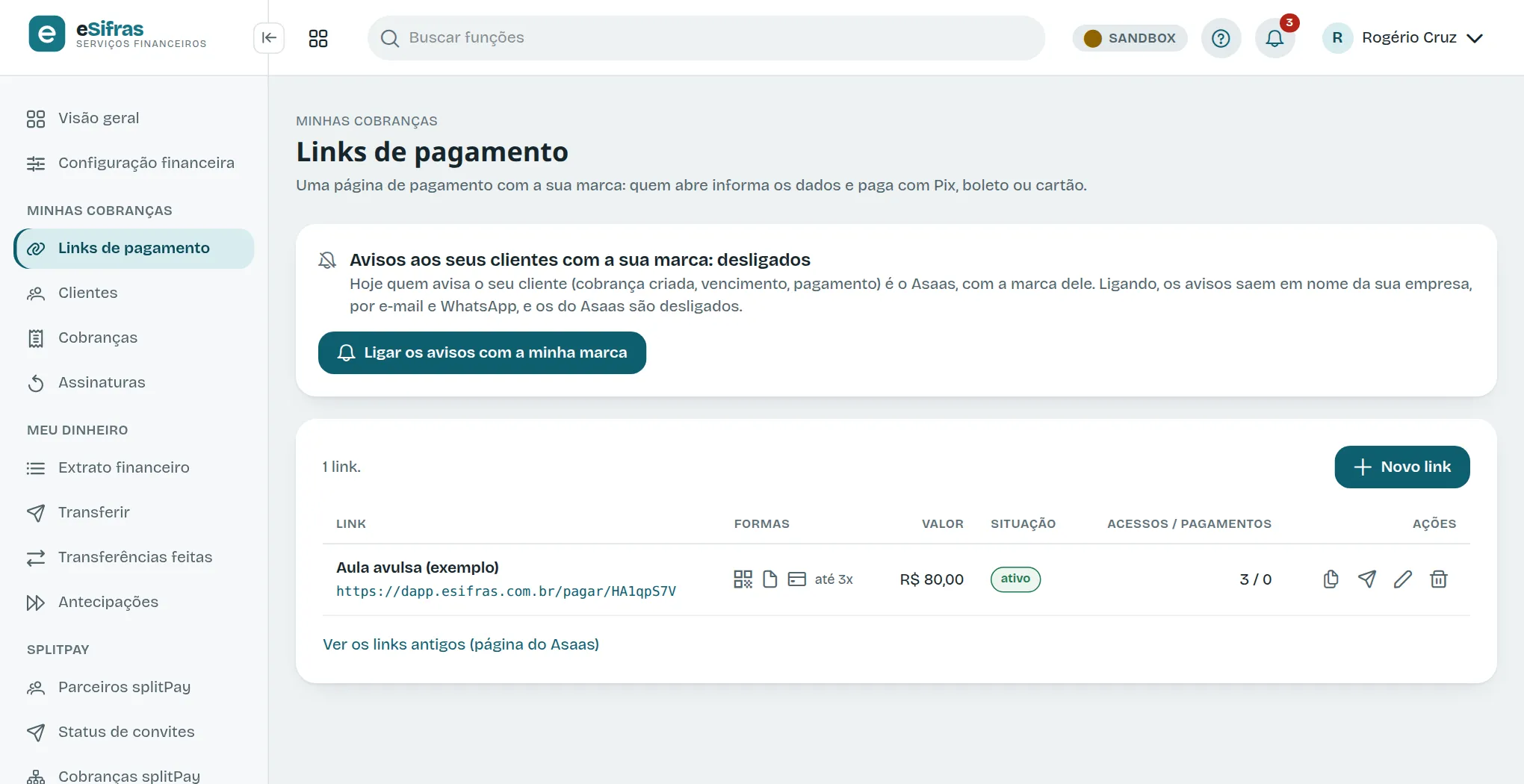The width and height of the screenshot is (1524, 784).
Task: Copy the Aula avulsa link
Action: 1331,579
